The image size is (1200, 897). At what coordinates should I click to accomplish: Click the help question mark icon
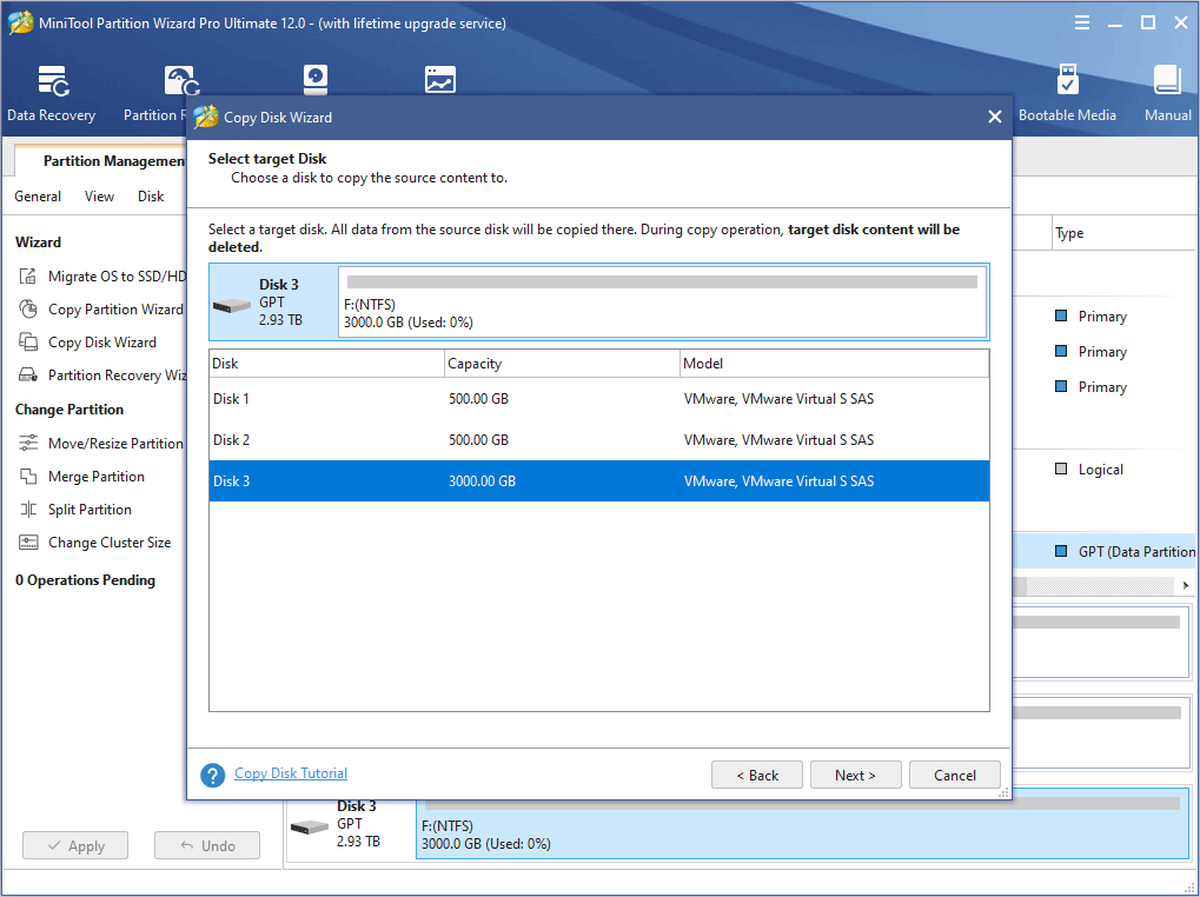tap(212, 775)
